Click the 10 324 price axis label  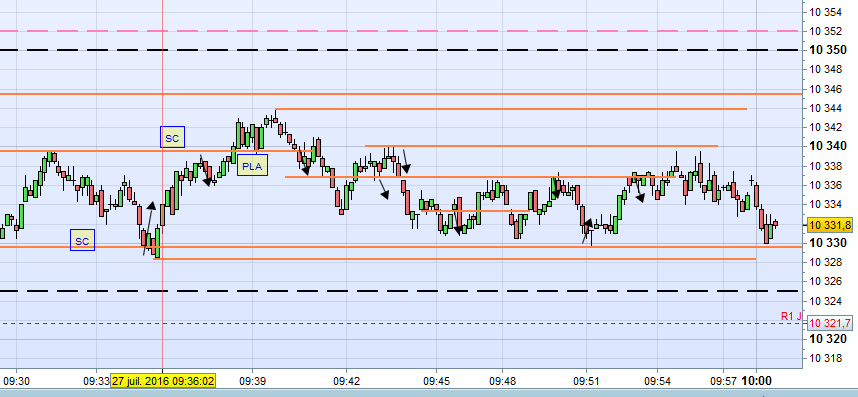pos(826,300)
